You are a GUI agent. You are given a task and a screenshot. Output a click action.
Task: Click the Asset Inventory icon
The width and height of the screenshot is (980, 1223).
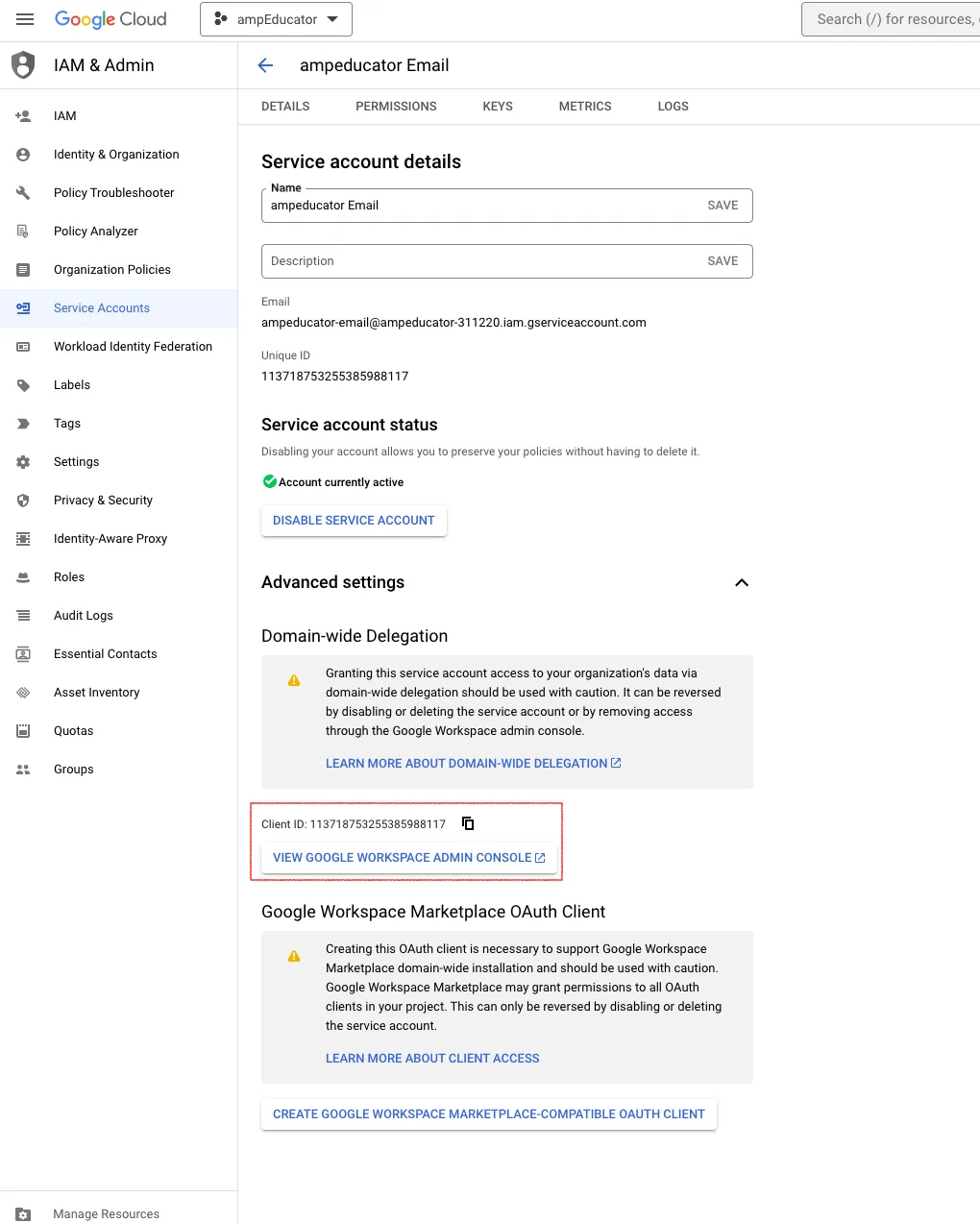click(x=23, y=693)
